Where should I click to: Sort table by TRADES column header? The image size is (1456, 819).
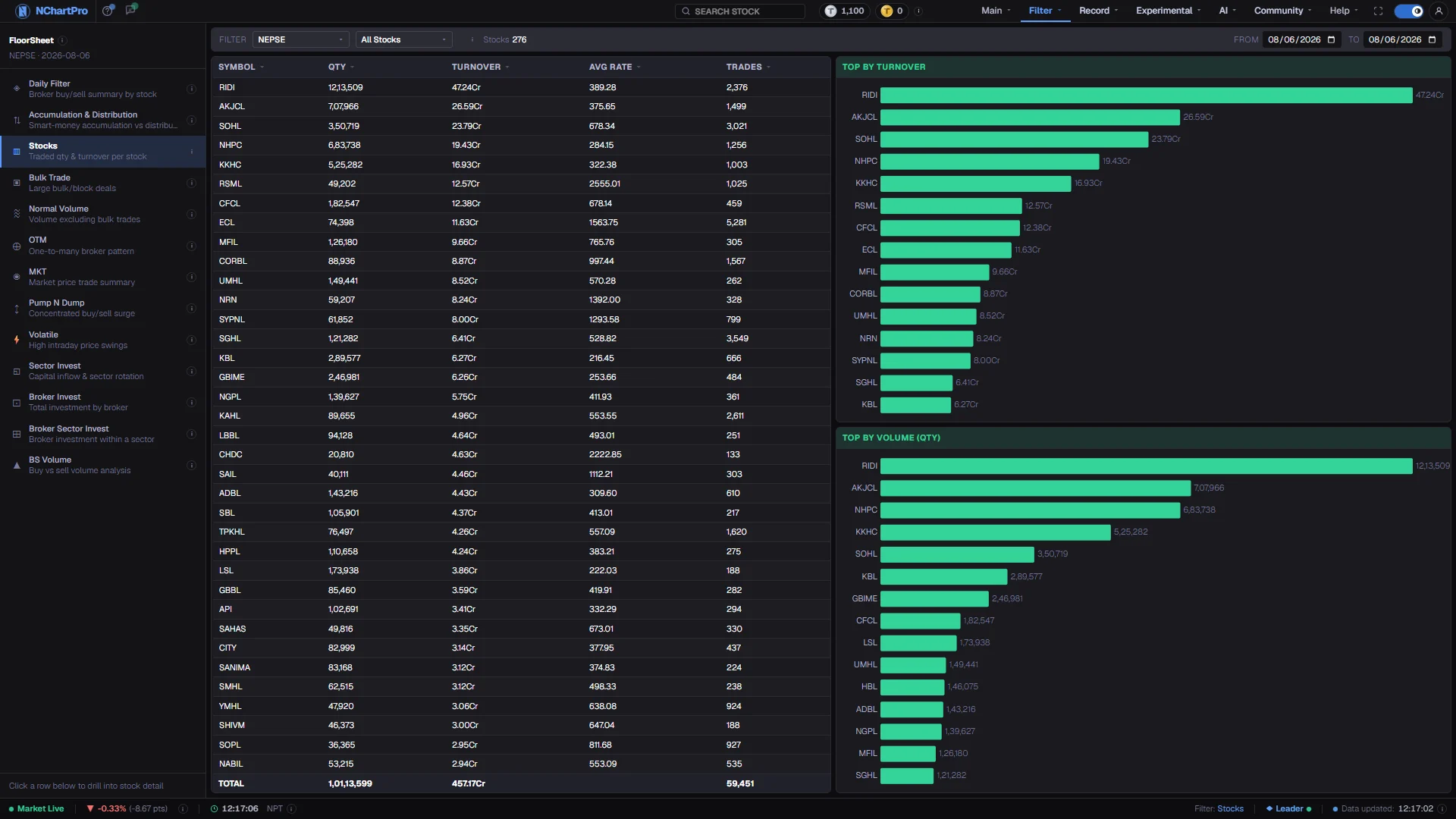[748, 67]
